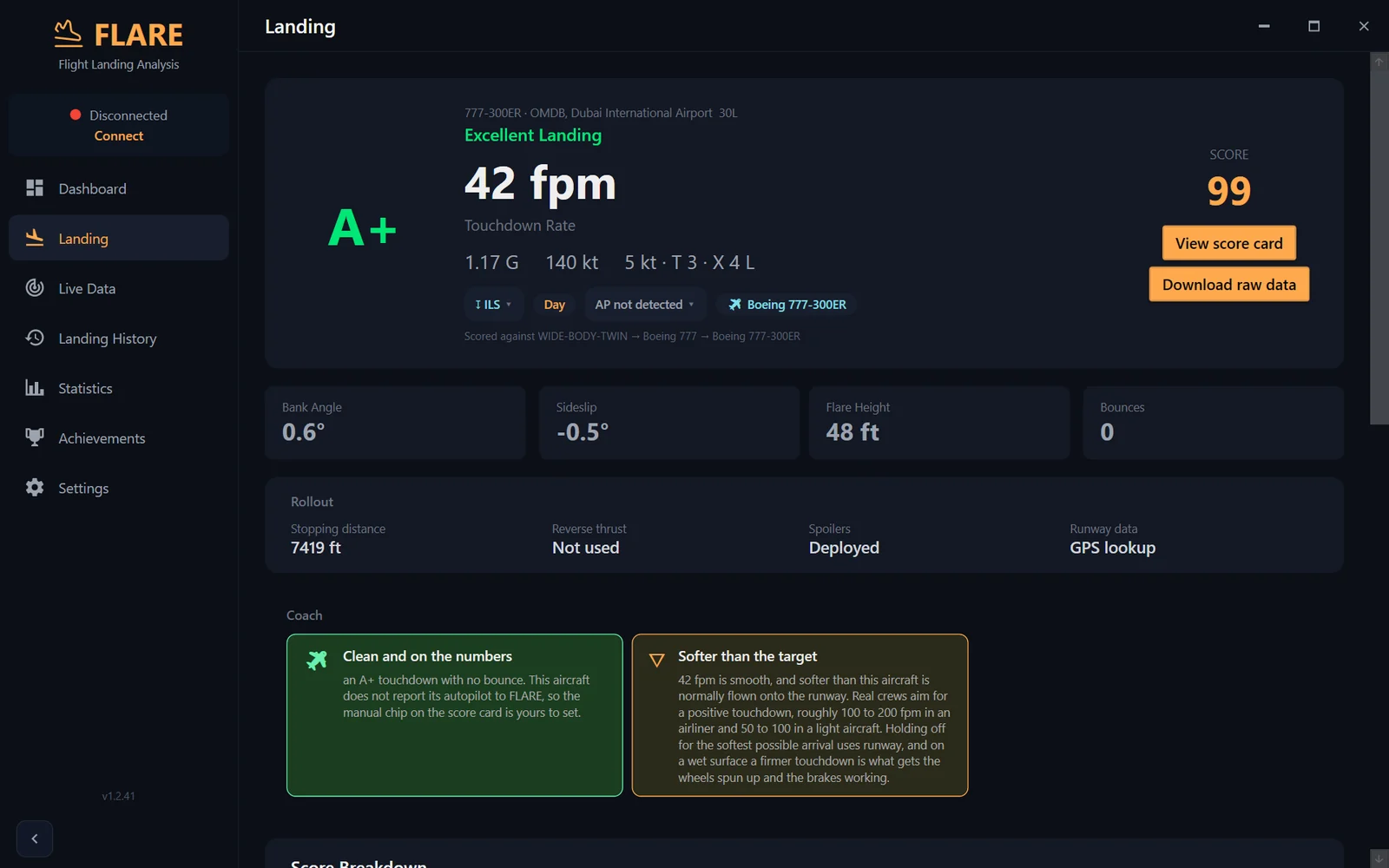The width and height of the screenshot is (1389, 868).
Task: Collapse the sidebar with the chevron button
Action: point(35,838)
